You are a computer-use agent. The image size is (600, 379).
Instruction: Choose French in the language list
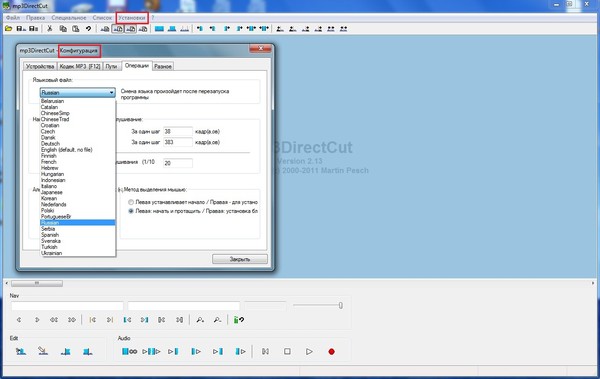[78, 162]
